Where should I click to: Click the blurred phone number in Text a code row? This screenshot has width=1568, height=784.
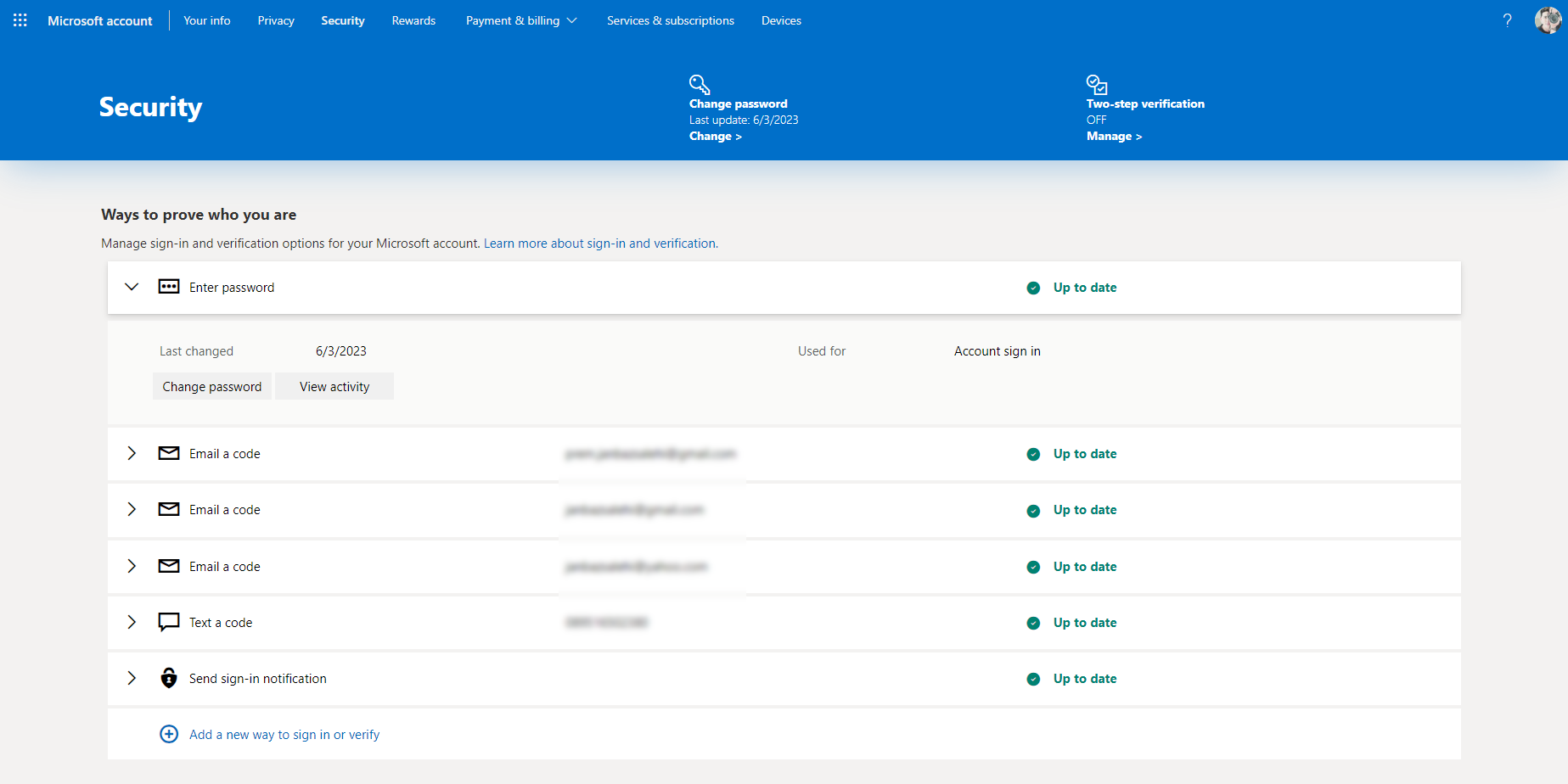tap(607, 623)
